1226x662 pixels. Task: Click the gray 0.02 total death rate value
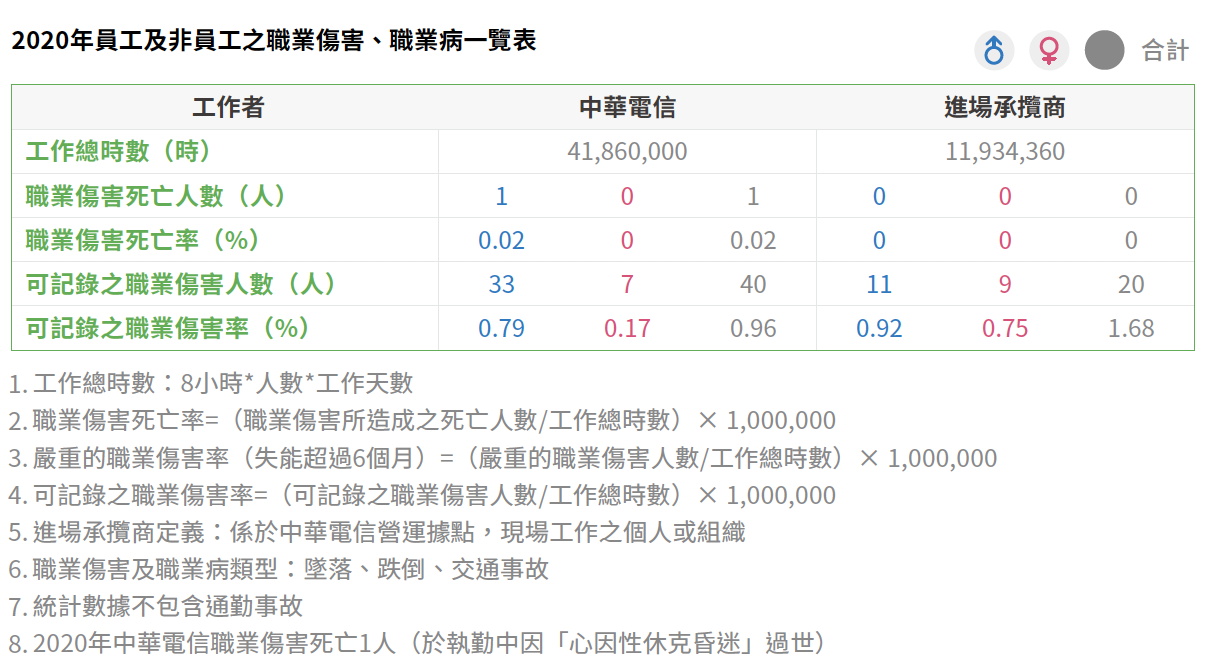coord(753,240)
